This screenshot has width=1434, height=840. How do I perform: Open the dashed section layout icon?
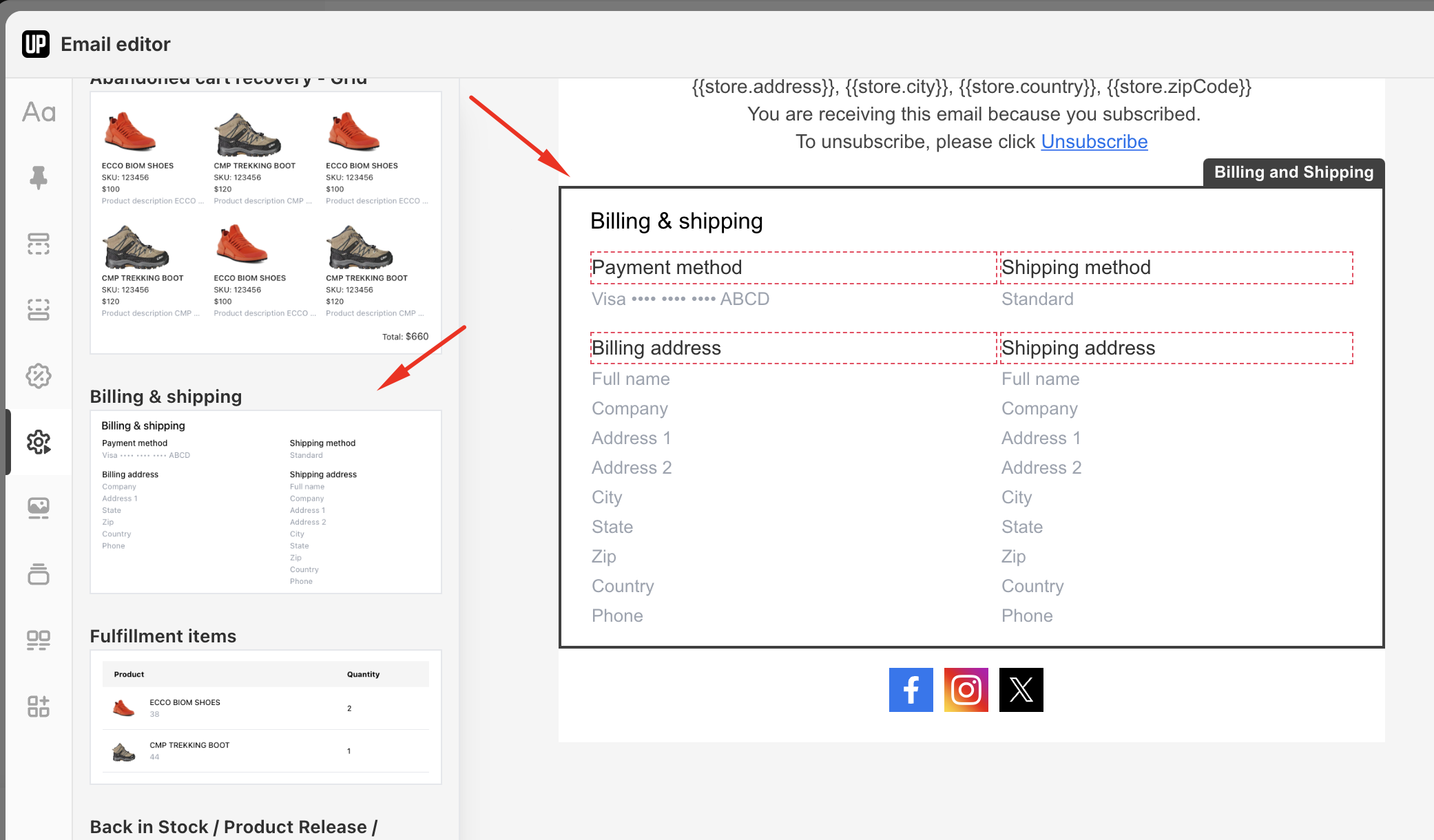click(x=39, y=244)
